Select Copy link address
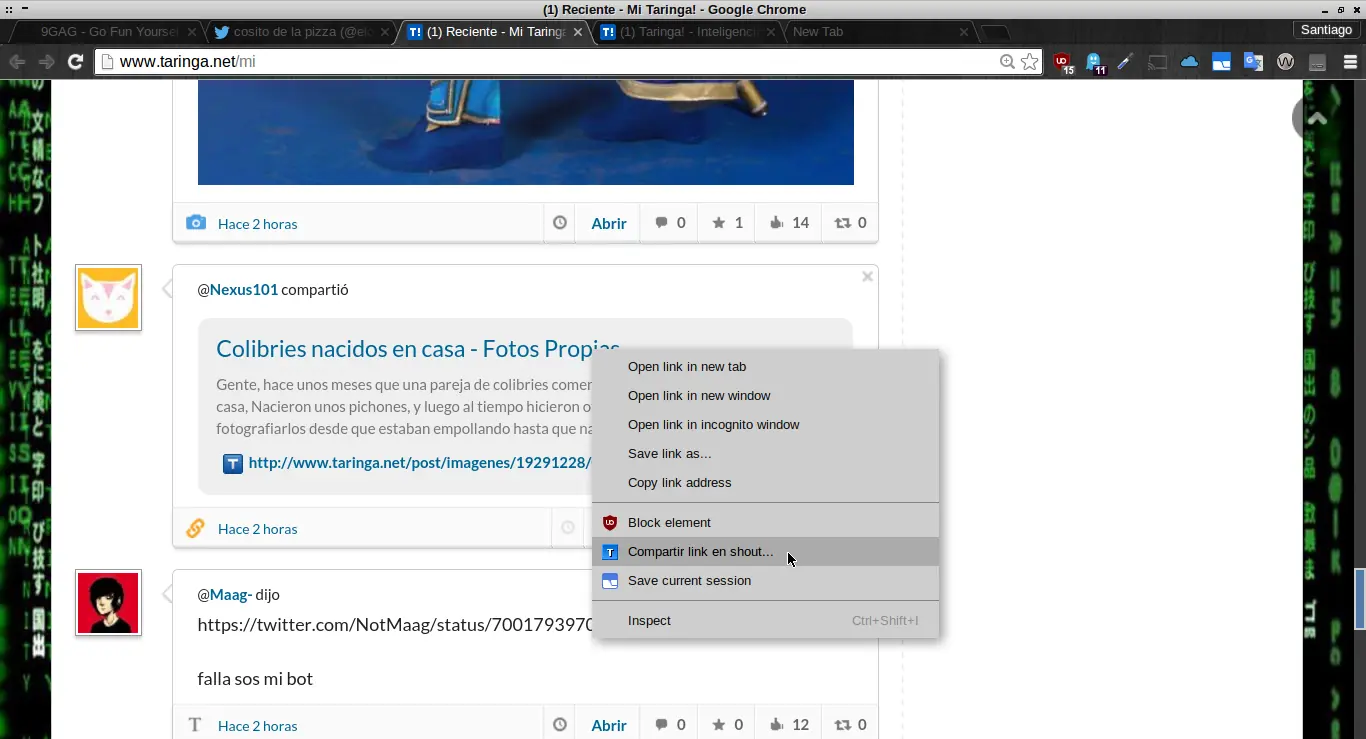The width and height of the screenshot is (1366, 739). click(x=765, y=483)
